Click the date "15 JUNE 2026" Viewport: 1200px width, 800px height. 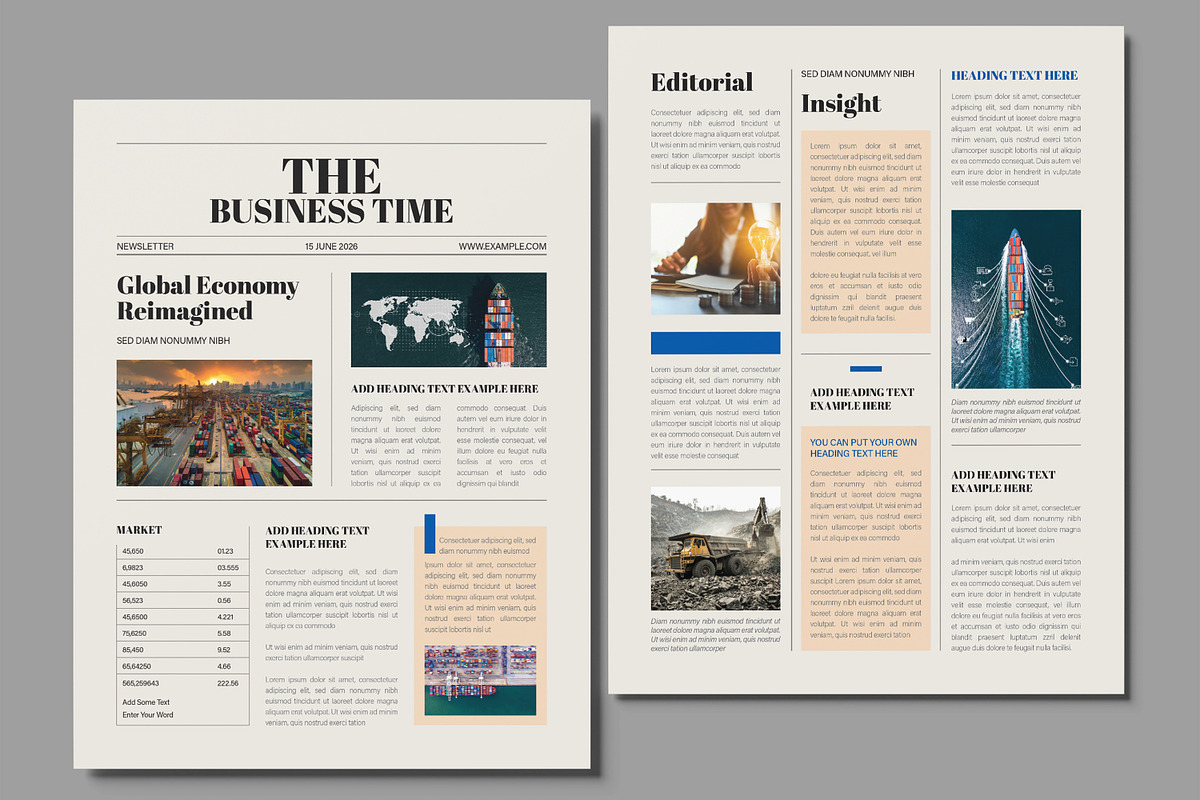pos(331,246)
